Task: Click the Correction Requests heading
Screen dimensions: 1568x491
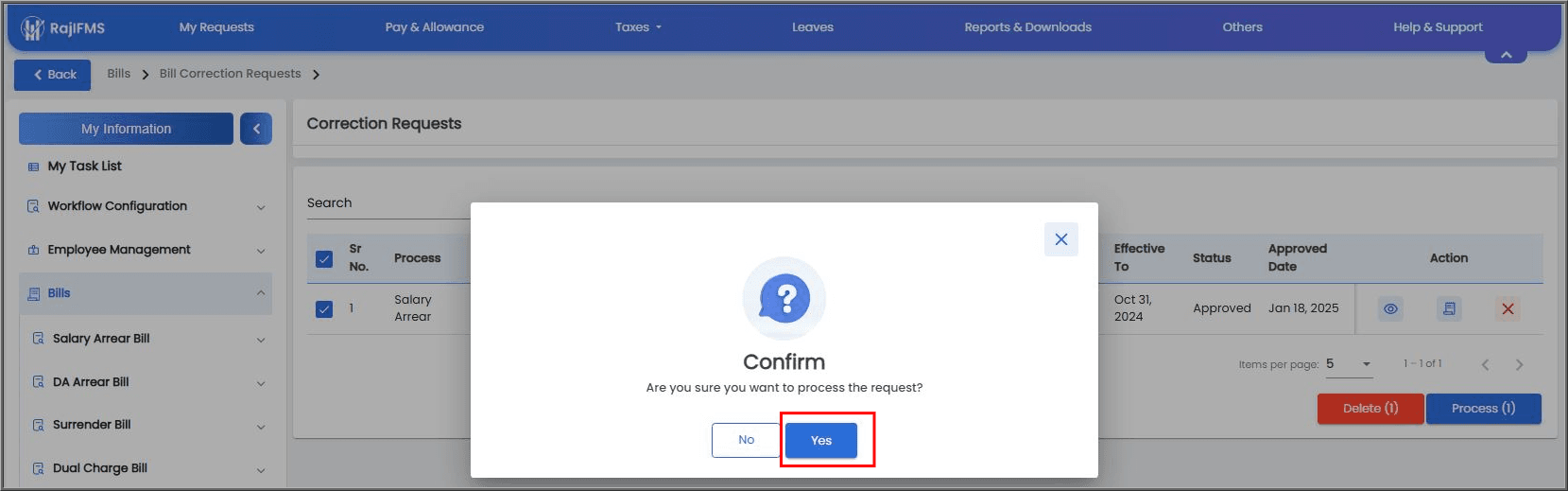Action: (384, 124)
